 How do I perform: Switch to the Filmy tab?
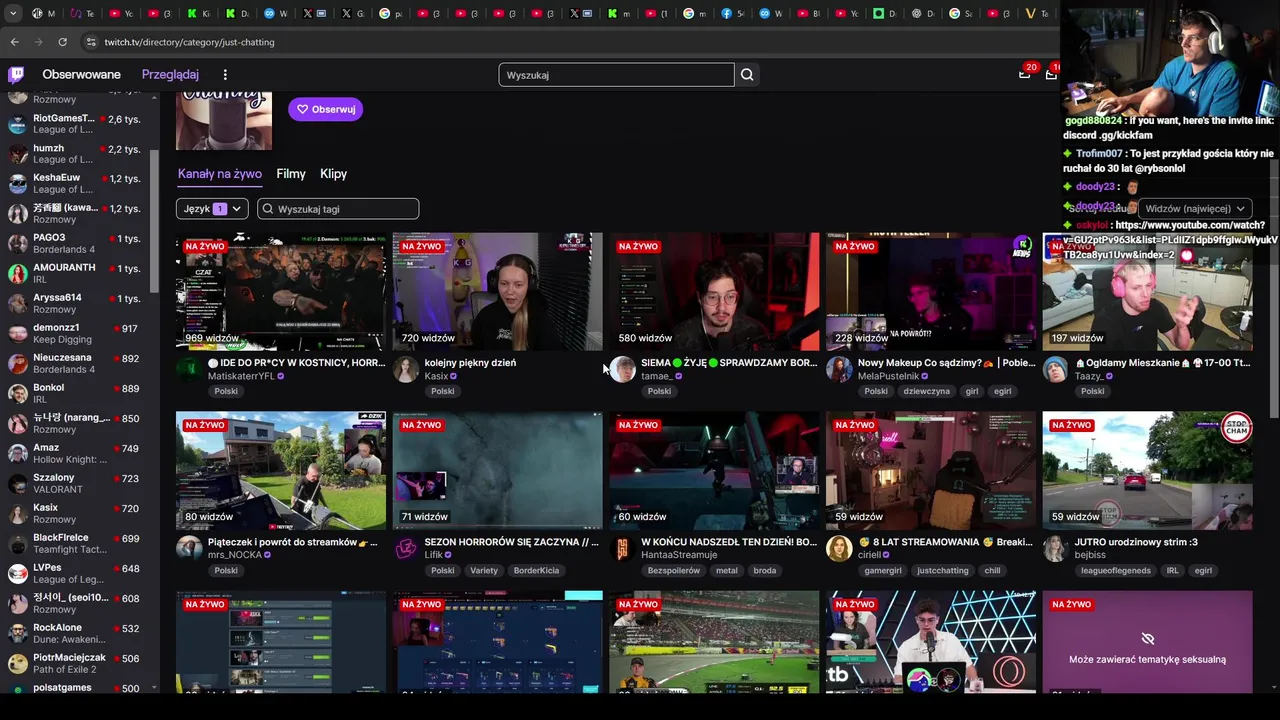(291, 174)
